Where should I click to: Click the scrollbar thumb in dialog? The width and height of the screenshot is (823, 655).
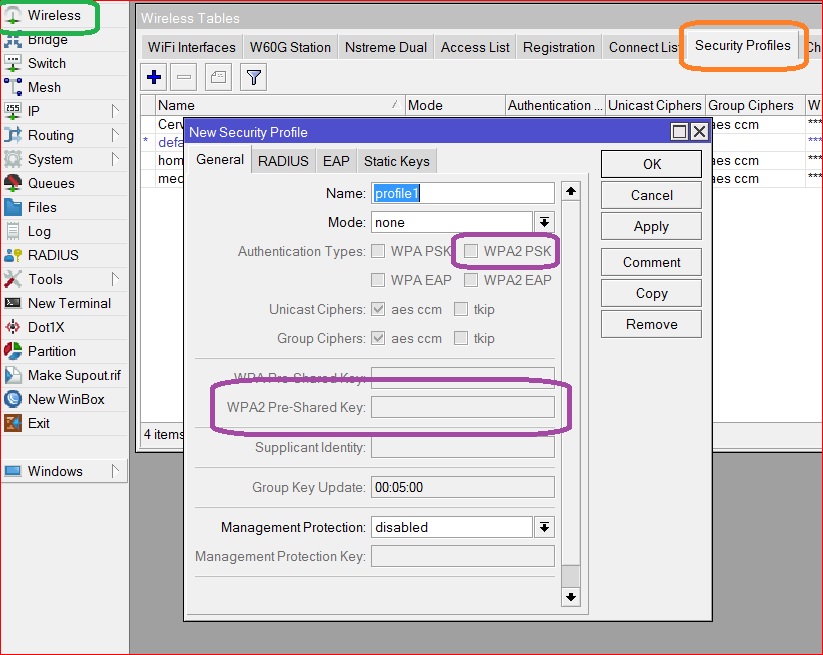coord(571,576)
